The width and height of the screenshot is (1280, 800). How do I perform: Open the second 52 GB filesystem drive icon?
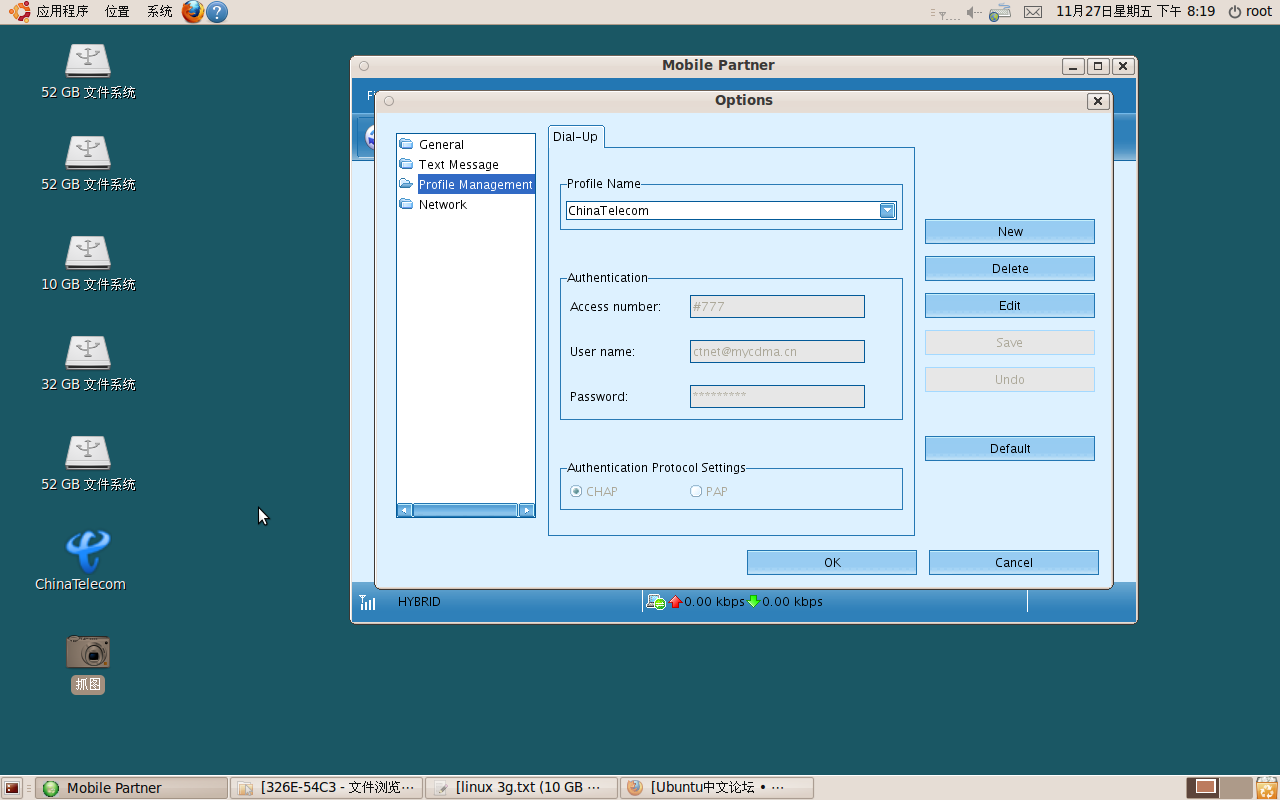[x=88, y=152]
